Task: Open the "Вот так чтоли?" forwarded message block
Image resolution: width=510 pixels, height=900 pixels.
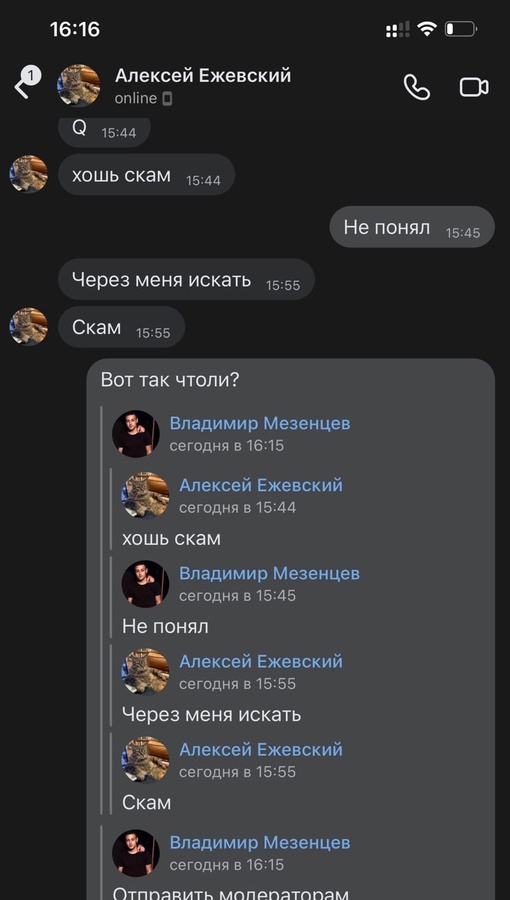Action: point(290,629)
